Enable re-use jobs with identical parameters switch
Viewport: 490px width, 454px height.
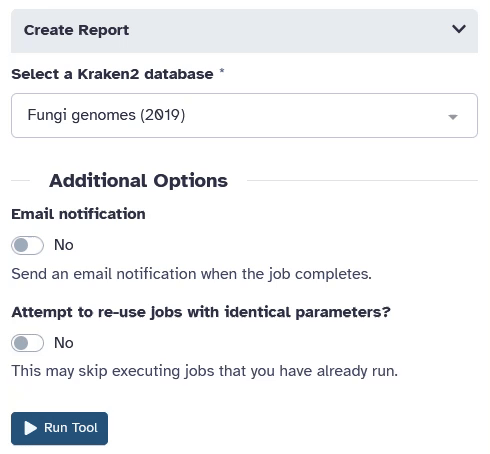(27, 343)
